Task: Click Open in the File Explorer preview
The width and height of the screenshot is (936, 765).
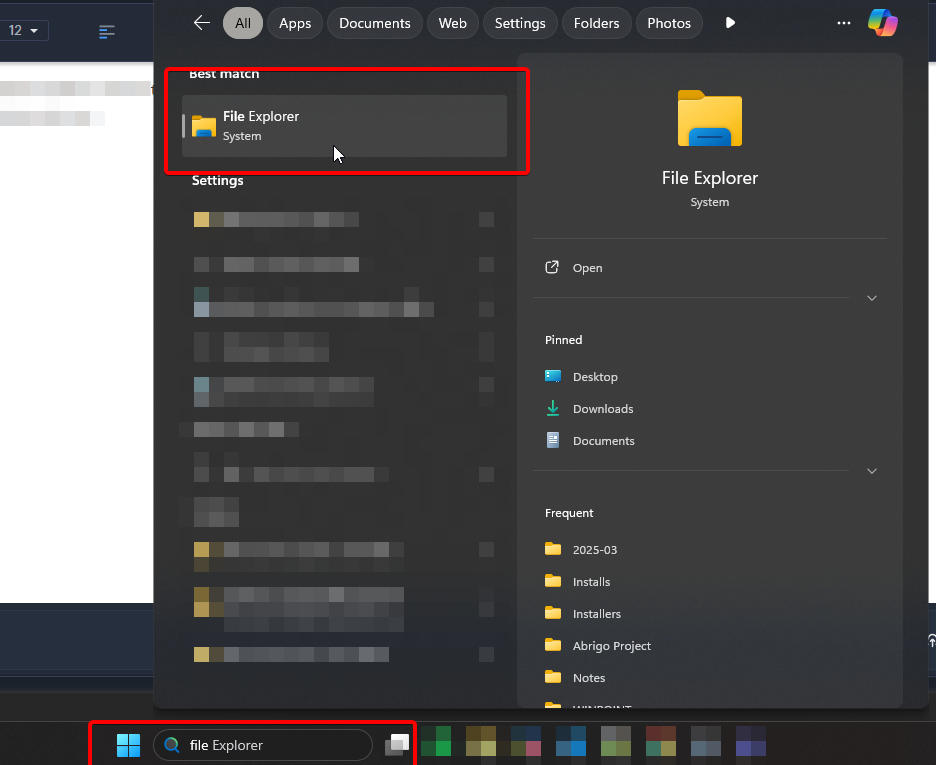Action: tap(587, 268)
